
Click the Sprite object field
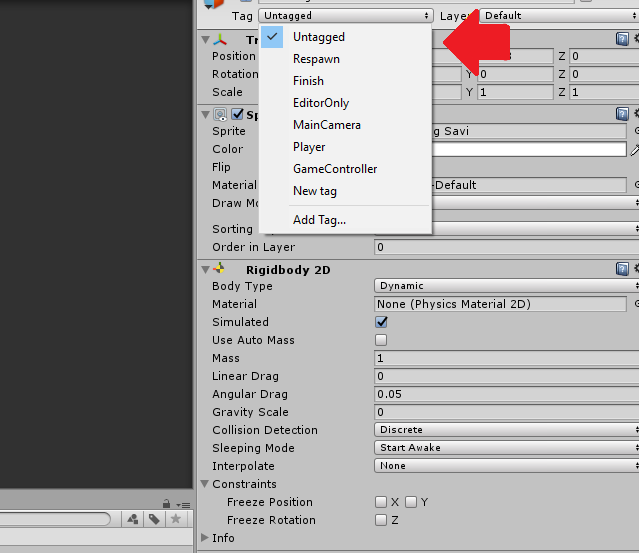tap(529, 131)
